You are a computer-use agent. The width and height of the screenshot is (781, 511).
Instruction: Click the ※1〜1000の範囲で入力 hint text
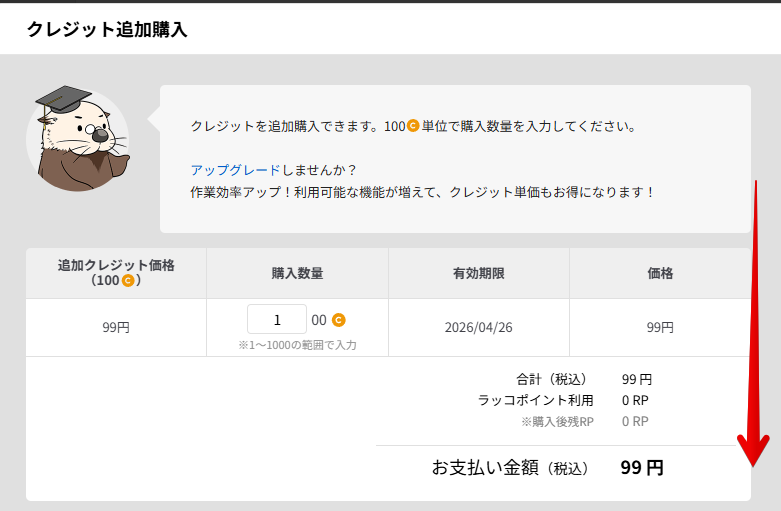click(x=297, y=345)
